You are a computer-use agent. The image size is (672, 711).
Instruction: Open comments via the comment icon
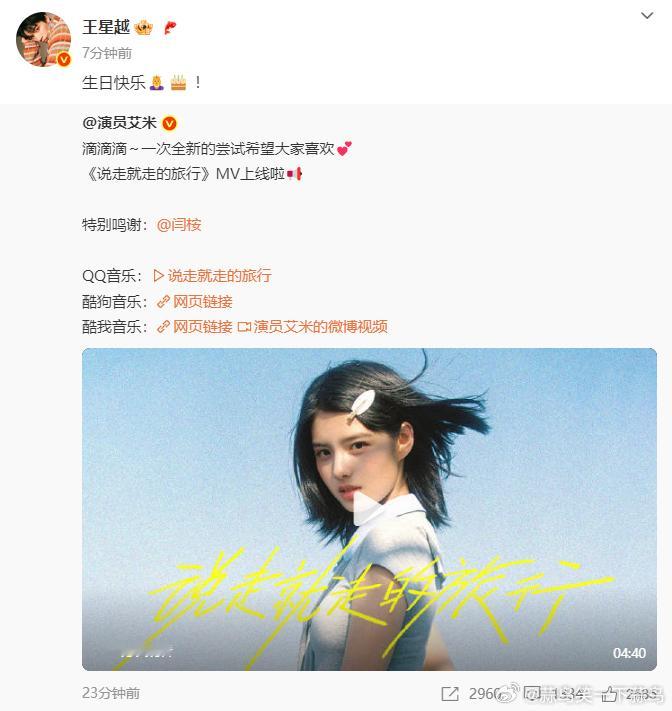pyautogui.click(x=532, y=693)
